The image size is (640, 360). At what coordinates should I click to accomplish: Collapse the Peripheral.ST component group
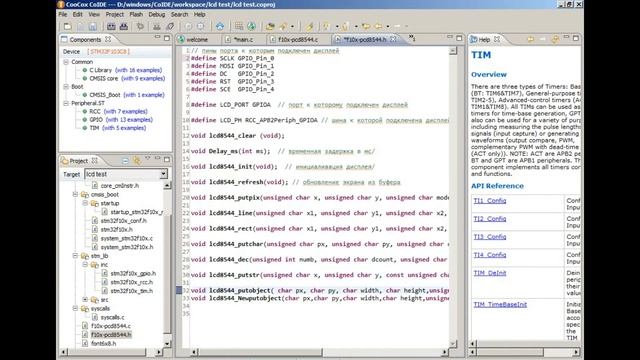click(x=66, y=103)
